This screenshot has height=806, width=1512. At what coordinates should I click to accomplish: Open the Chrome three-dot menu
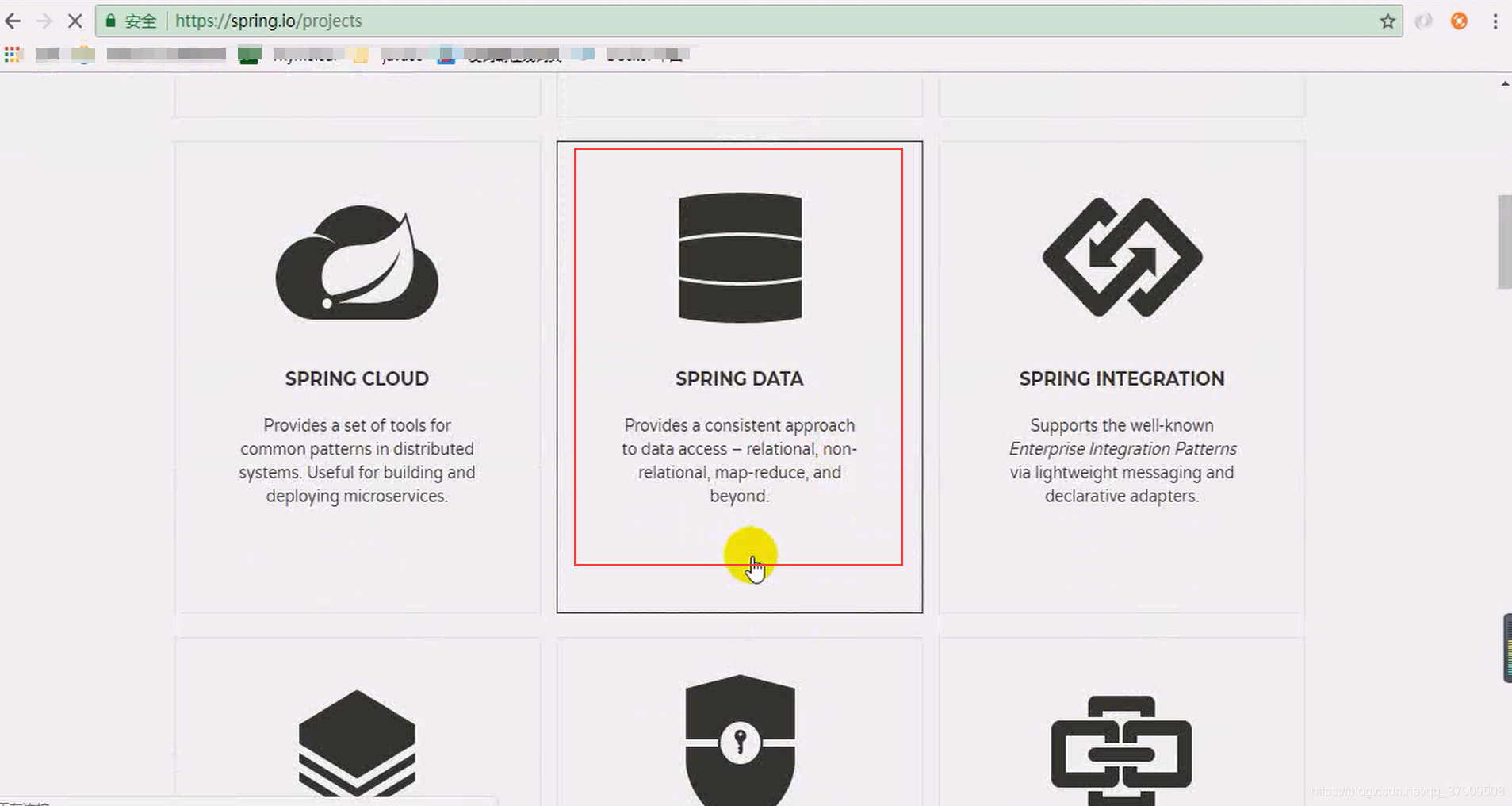(1495, 21)
